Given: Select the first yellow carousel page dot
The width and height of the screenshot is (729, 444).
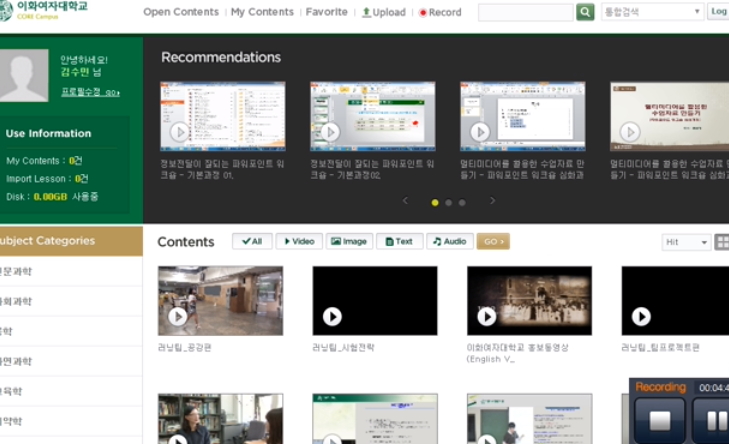Looking at the screenshot, I should (435, 202).
